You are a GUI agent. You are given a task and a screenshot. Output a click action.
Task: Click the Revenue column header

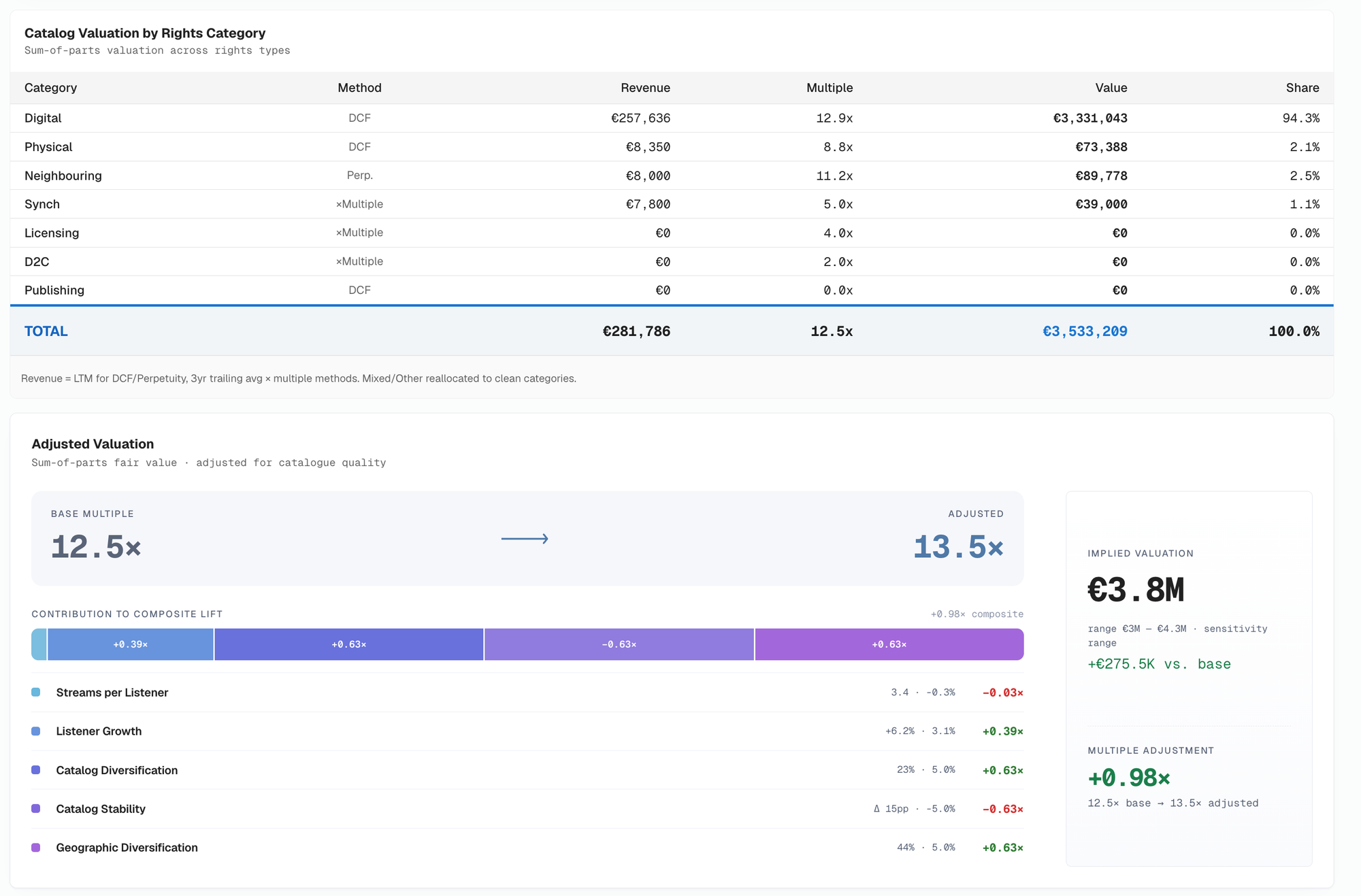(645, 88)
